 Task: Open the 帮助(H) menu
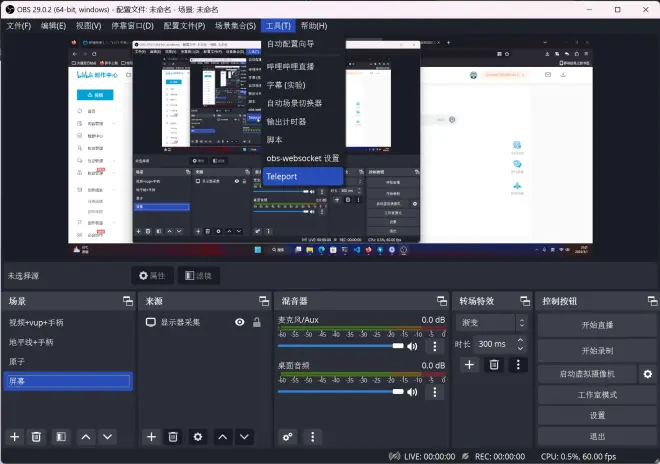[314, 26]
